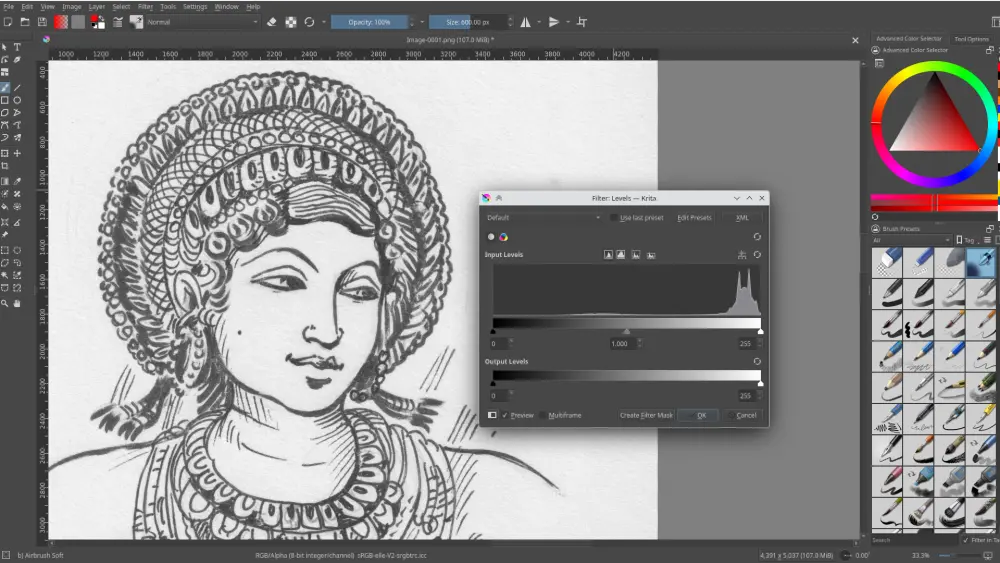1000x563 pixels.
Task: Expand dropdown arrow beside horizontal mirror
Action: (x=539, y=22)
